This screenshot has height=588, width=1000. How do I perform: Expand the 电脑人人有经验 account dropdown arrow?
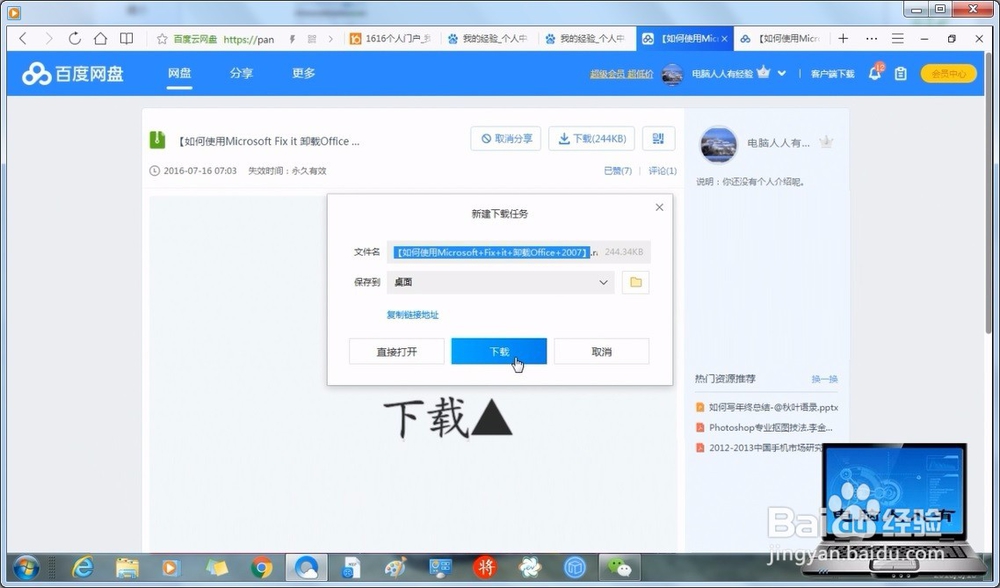point(782,74)
